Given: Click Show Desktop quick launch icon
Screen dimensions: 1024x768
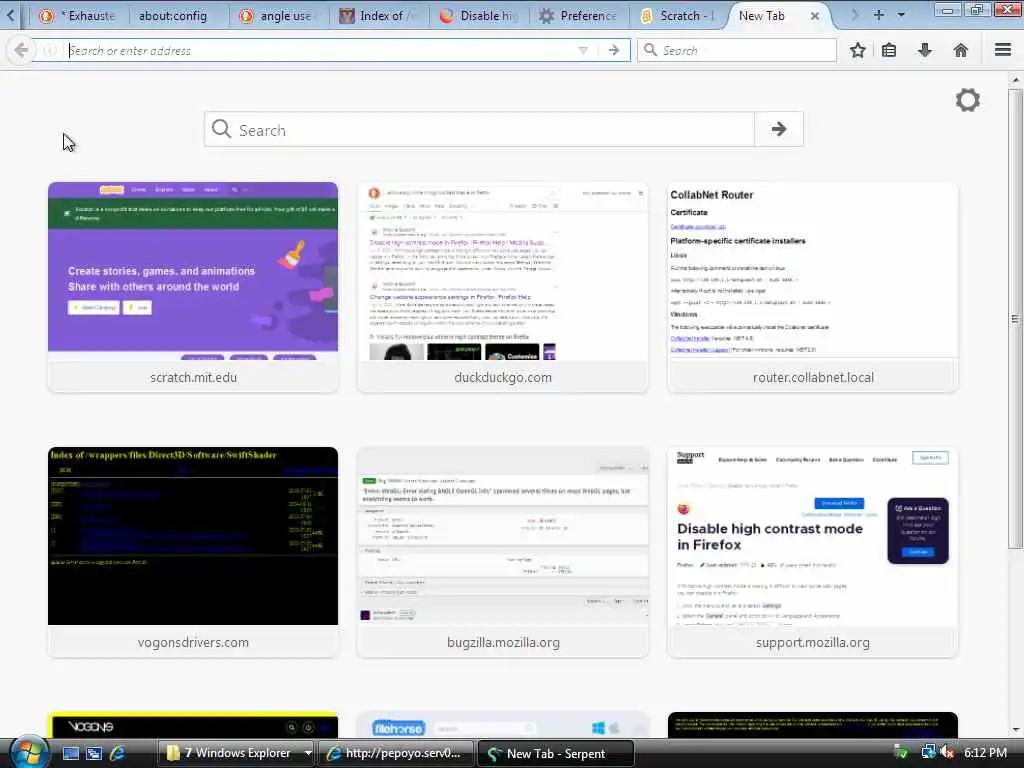Looking at the screenshot, I should click(71, 753).
